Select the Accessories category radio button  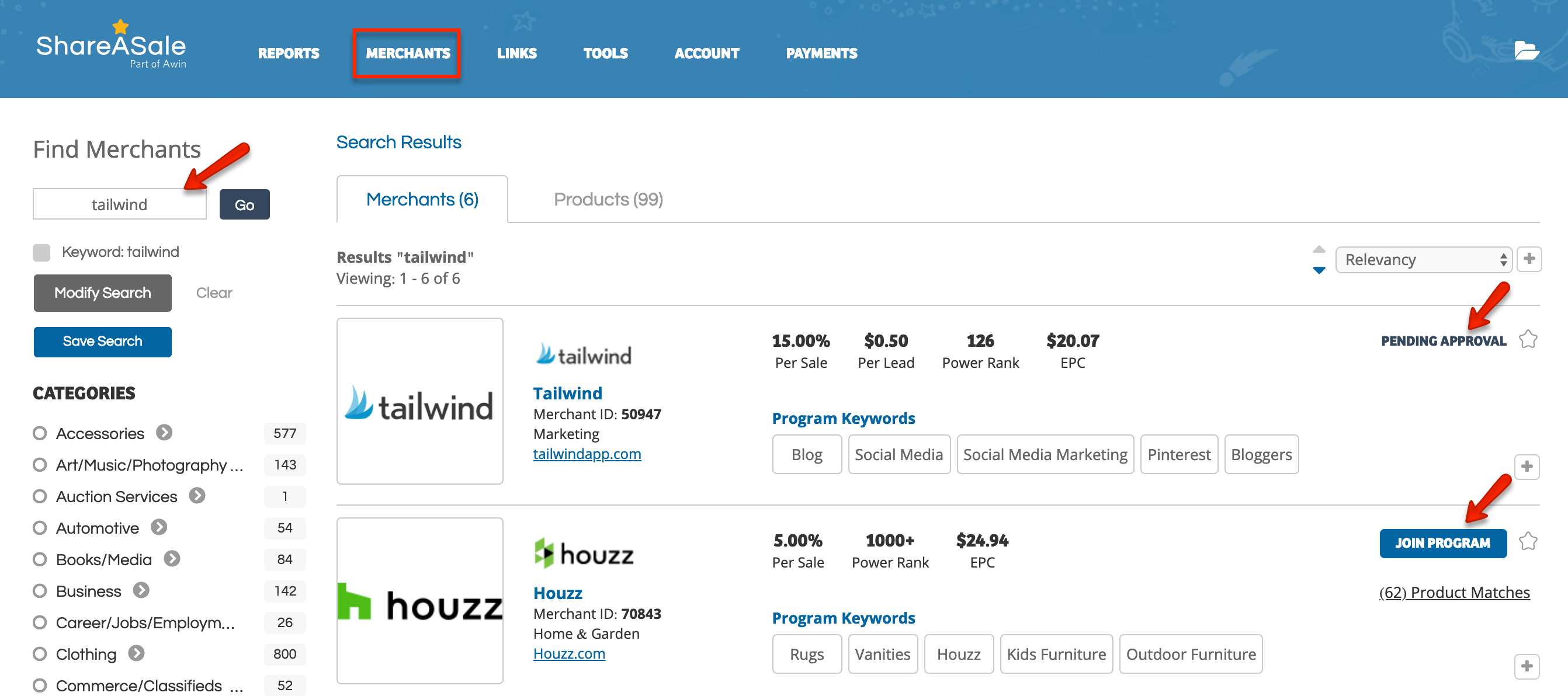coord(40,433)
